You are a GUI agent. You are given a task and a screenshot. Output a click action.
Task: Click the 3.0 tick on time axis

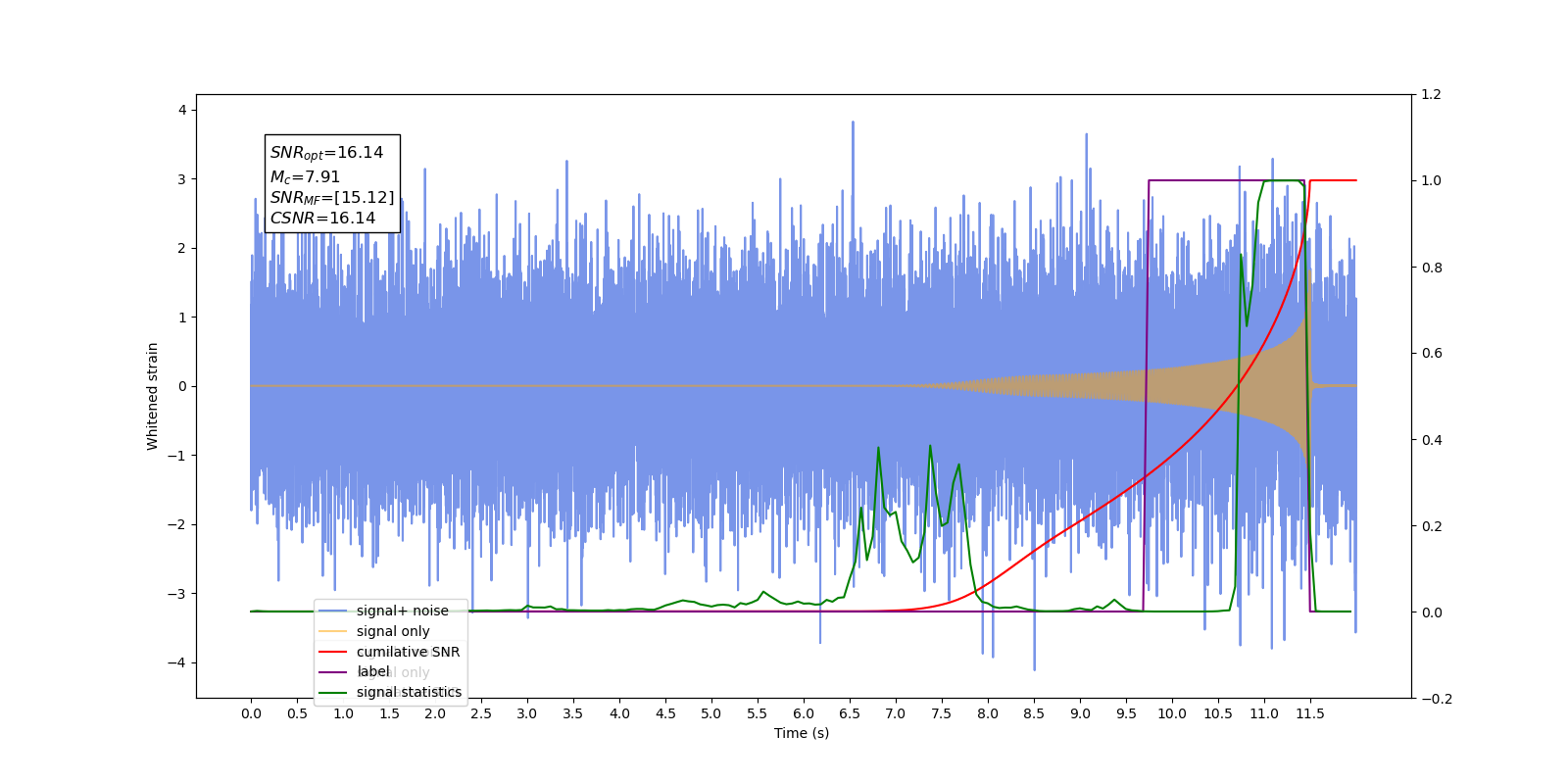pyautogui.click(x=527, y=713)
